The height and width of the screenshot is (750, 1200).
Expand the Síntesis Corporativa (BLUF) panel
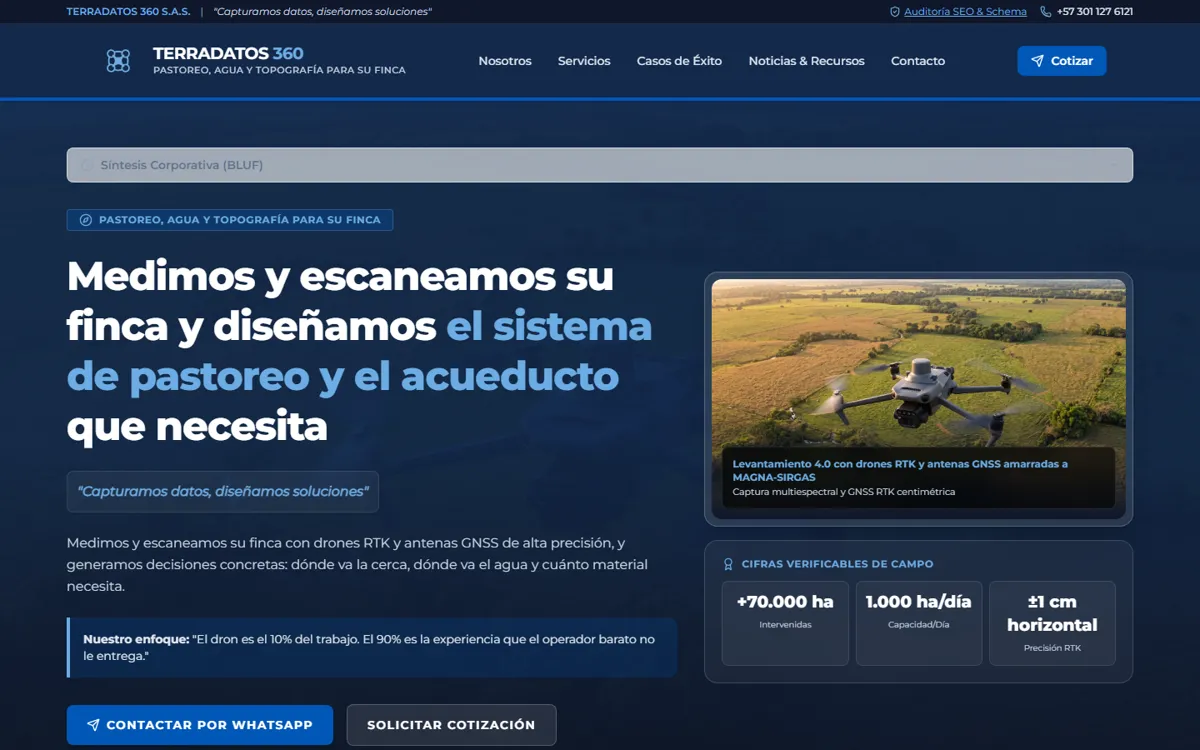600,165
